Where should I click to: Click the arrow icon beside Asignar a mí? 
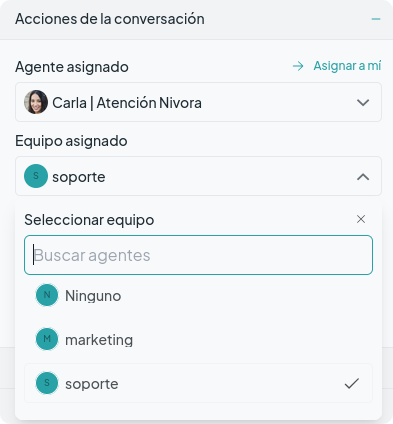pyautogui.click(x=298, y=66)
